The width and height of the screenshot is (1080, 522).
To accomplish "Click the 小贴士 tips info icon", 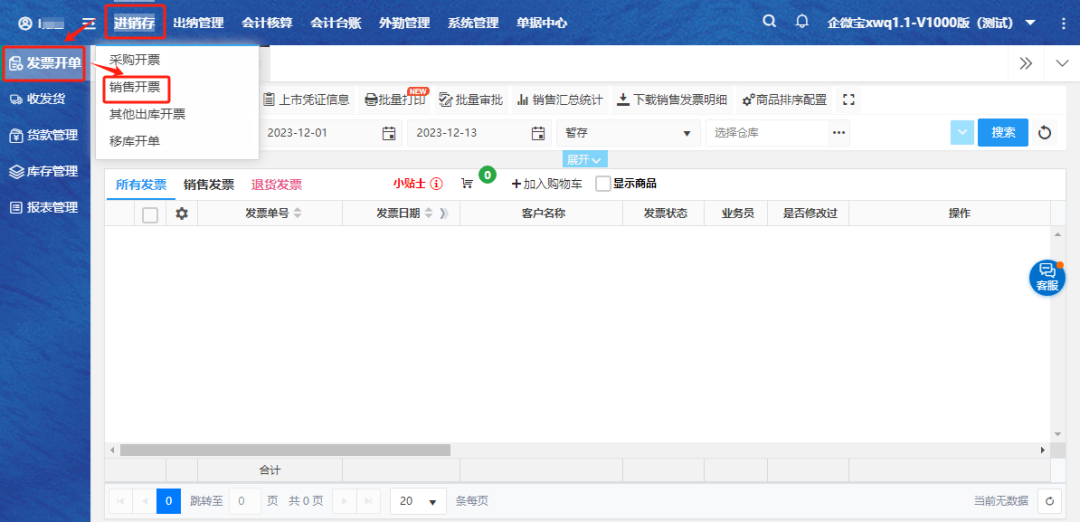I will (x=436, y=184).
